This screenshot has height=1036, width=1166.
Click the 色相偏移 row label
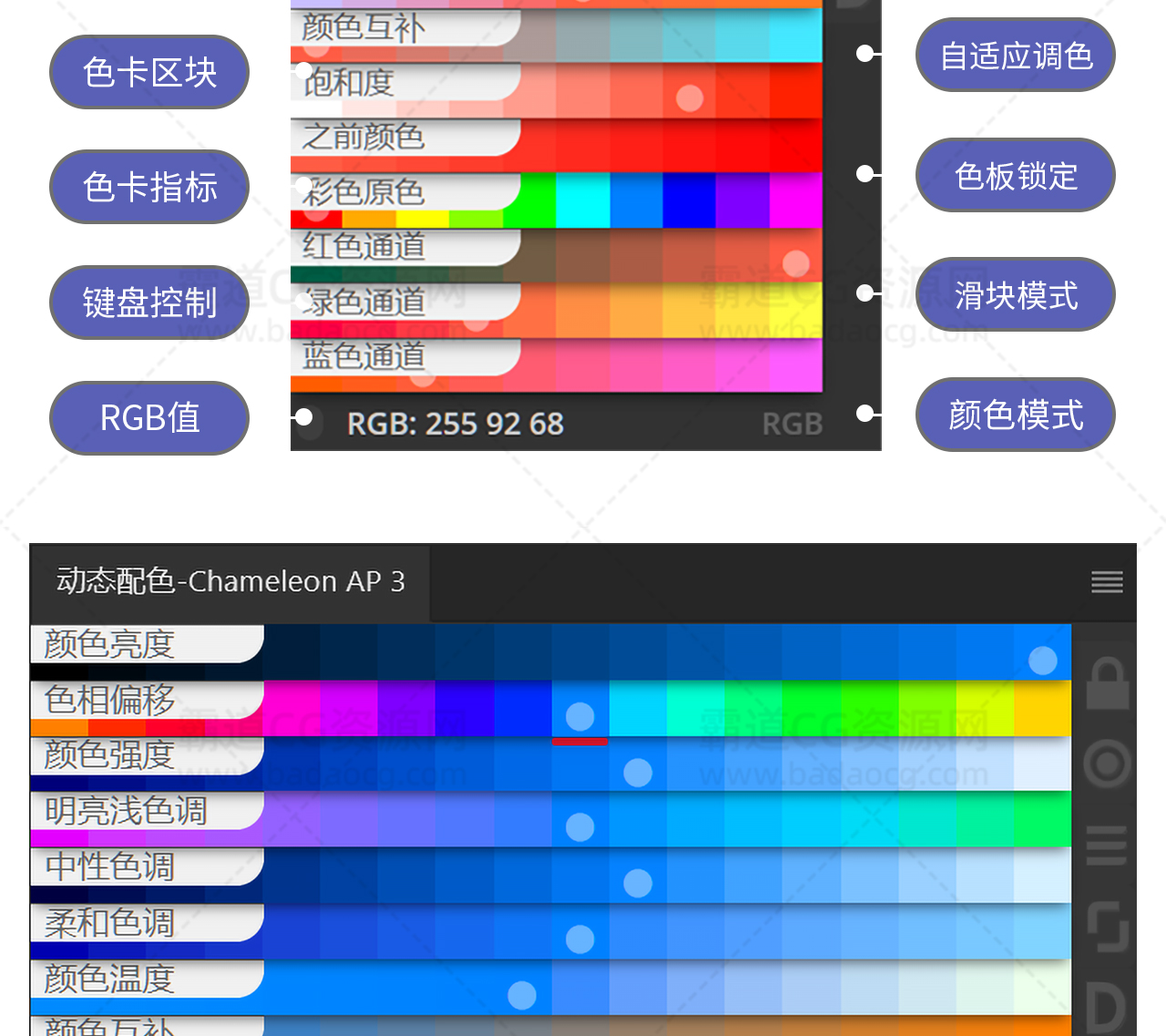pyautogui.click(x=110, y=700)
